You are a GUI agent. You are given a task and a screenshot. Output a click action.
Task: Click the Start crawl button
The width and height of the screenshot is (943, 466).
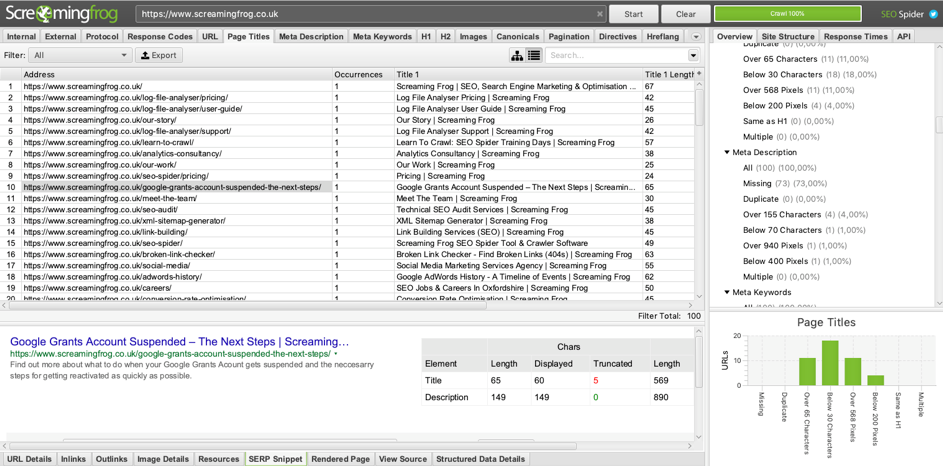point(633,14)
